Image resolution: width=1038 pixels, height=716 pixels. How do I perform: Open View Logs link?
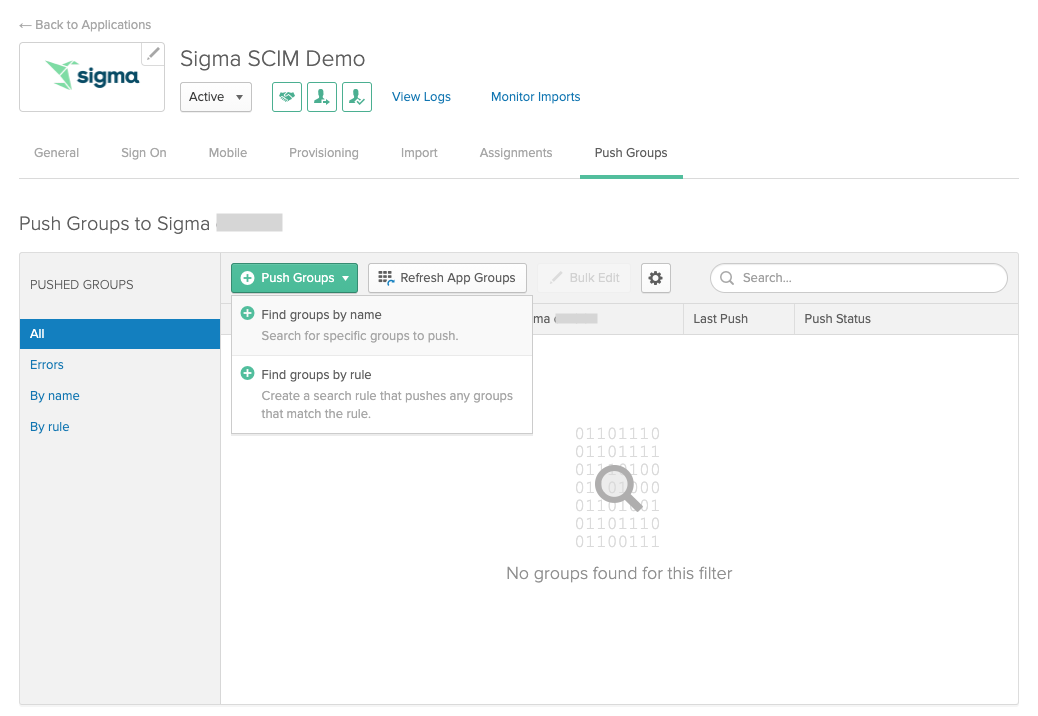421,97
